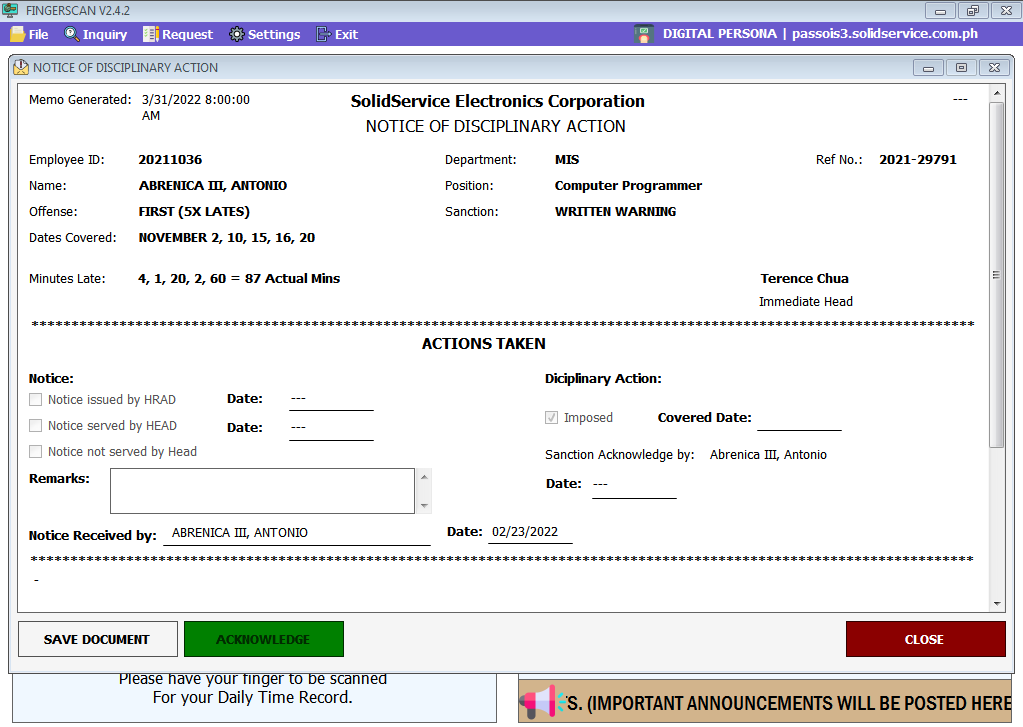Click the document scrollbar down arrow

tap(996, 604)
